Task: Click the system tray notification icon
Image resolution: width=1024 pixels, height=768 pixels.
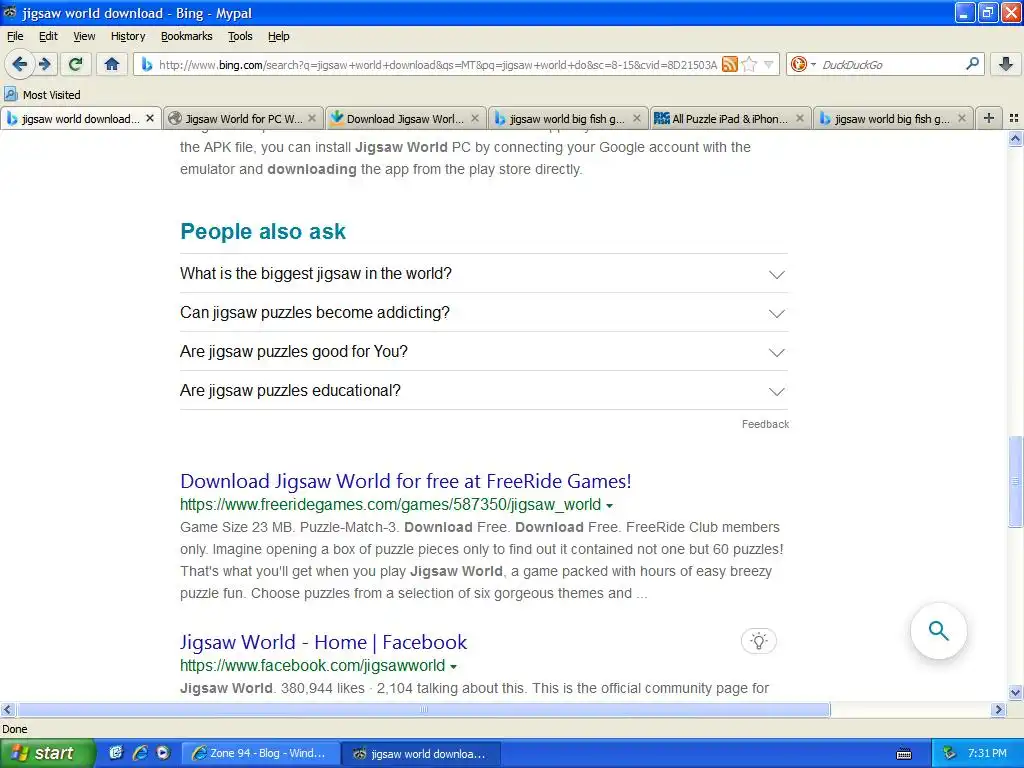Action: (950, 753)
